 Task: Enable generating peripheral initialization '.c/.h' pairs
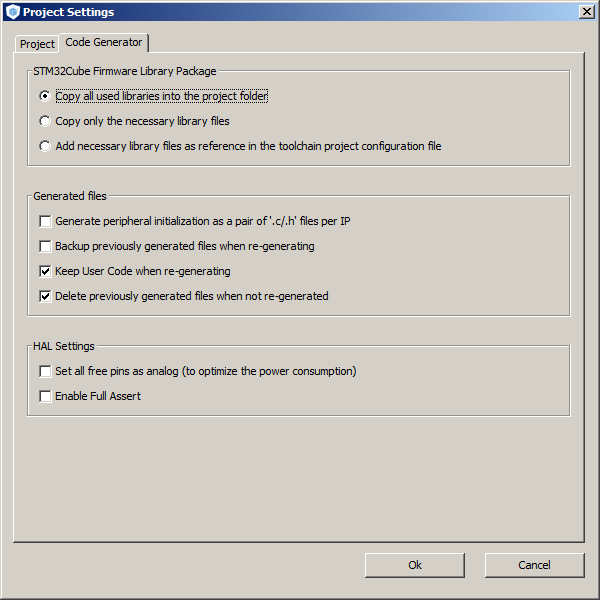click(x=45, y=221)
